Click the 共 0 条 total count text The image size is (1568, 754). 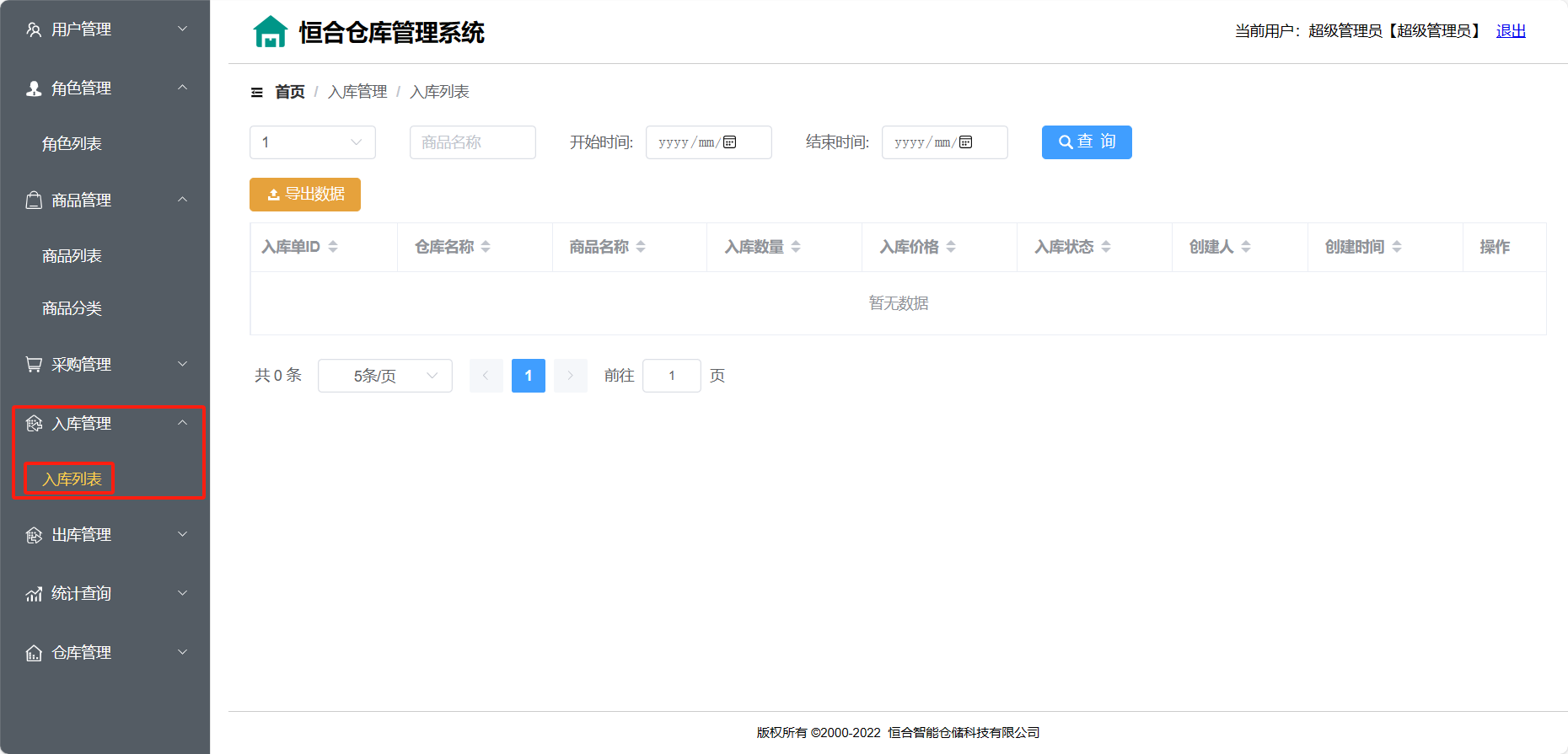278,376
